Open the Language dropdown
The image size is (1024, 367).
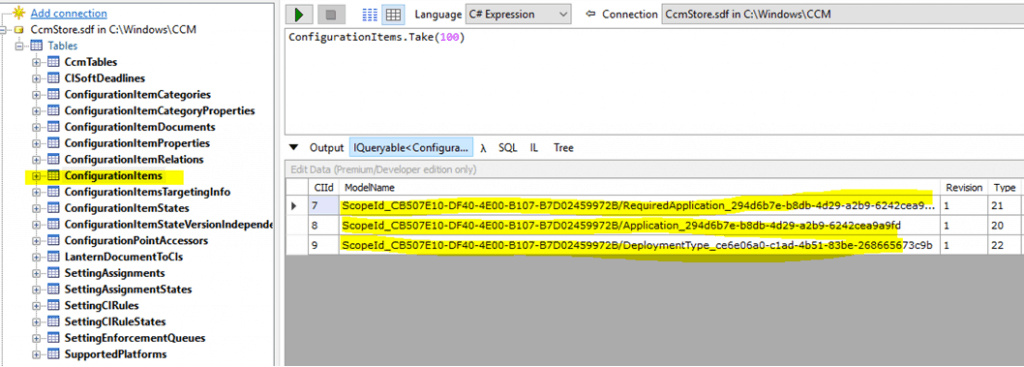click(518, 14)
